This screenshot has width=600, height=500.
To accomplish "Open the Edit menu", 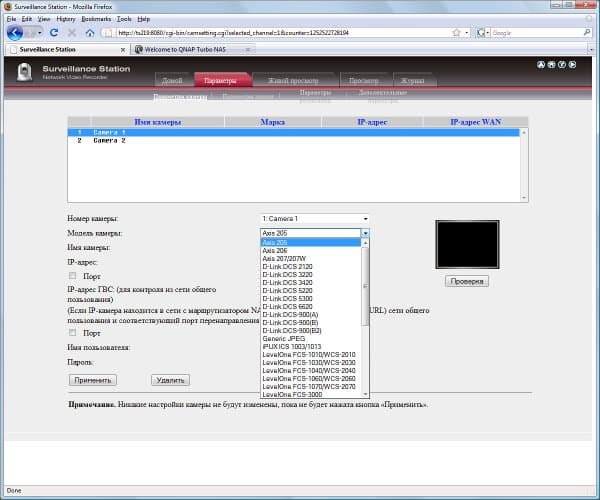I will click(27, 19).
